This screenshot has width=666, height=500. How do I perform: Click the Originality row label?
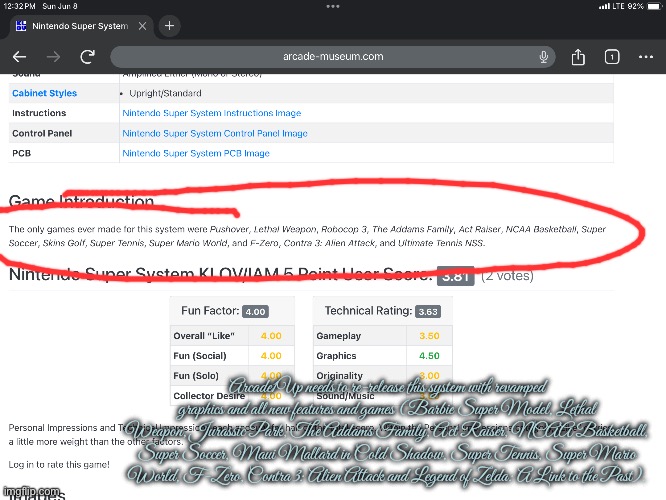click(339, 376)
